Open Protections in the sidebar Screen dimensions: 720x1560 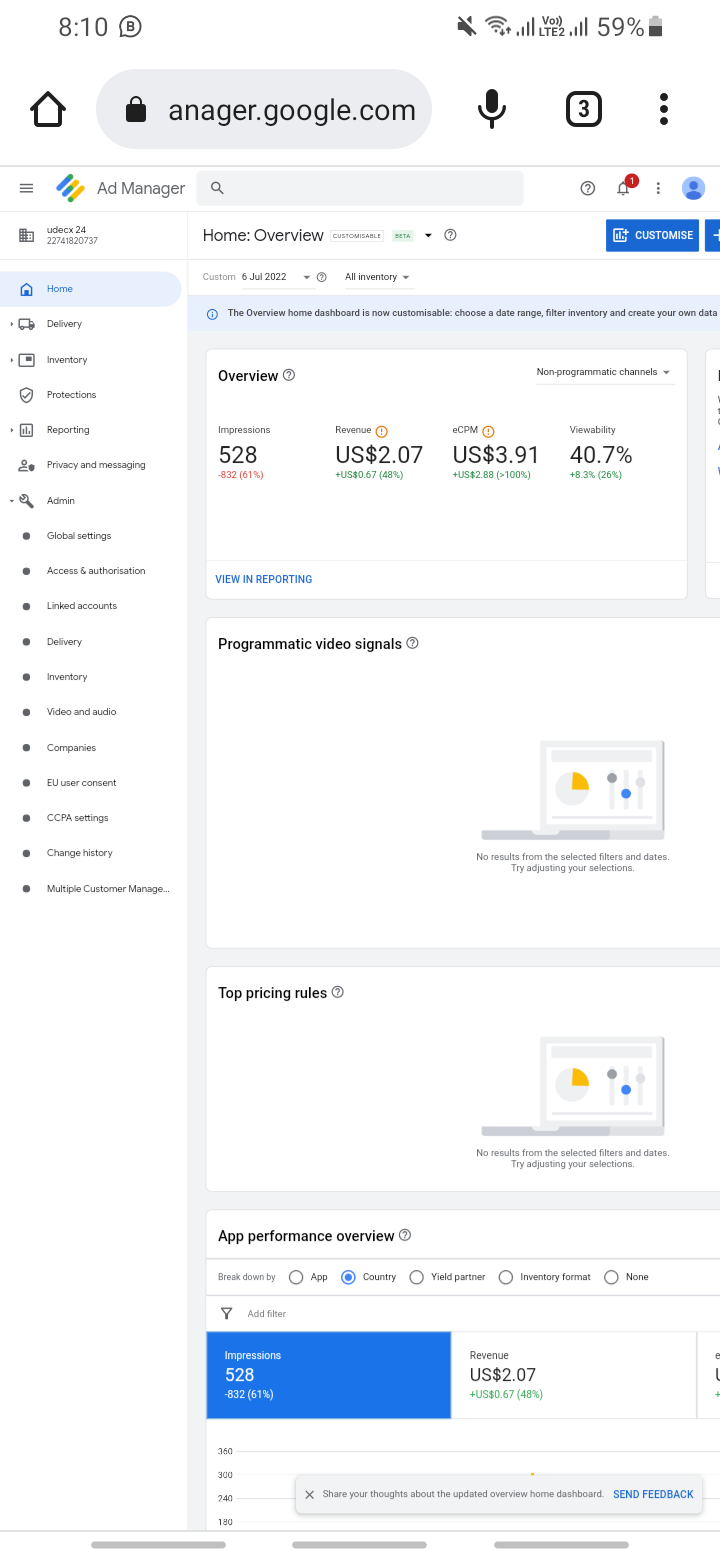click(x=71, y=395)
